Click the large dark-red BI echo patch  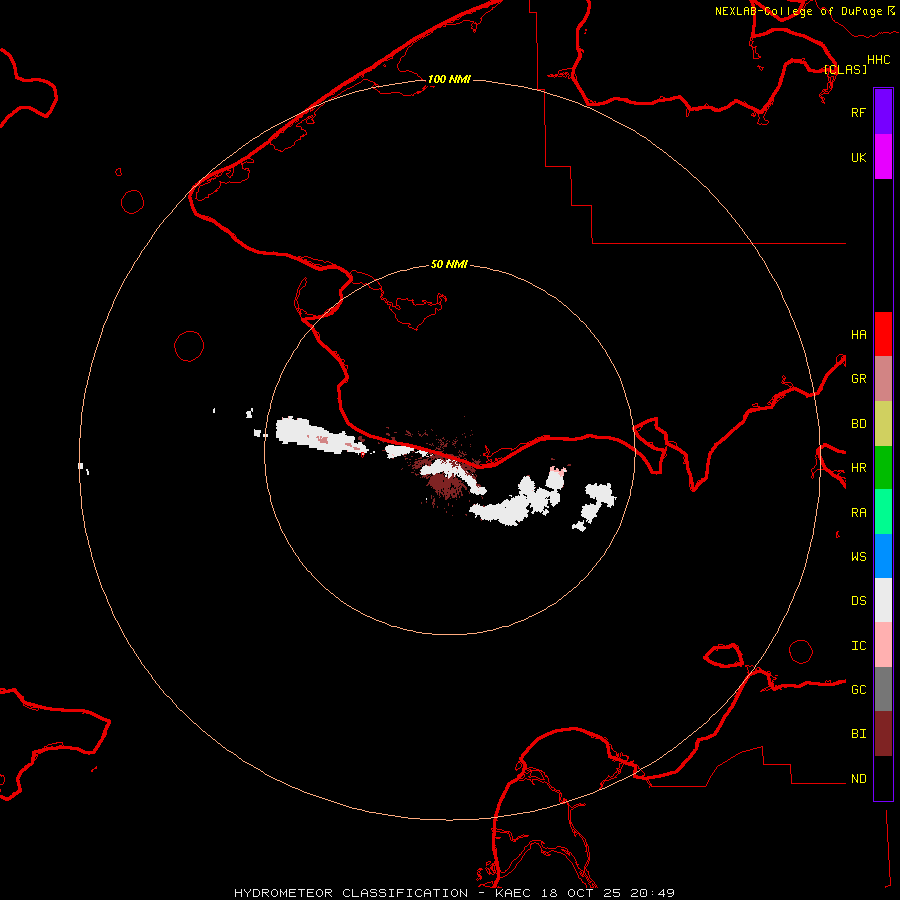point(447,485)
